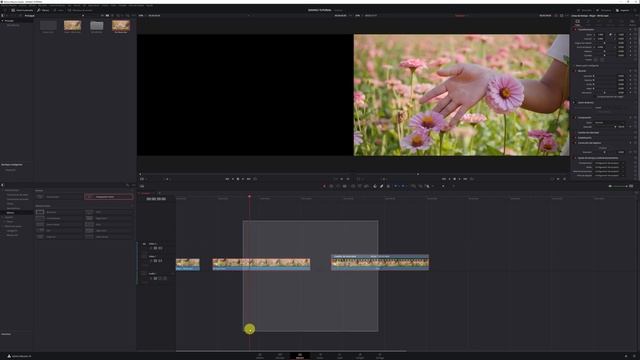The image size is (640, 360).
Task: Collapse the Toolbox tree arrow in effects library
Action: [3, 190]
